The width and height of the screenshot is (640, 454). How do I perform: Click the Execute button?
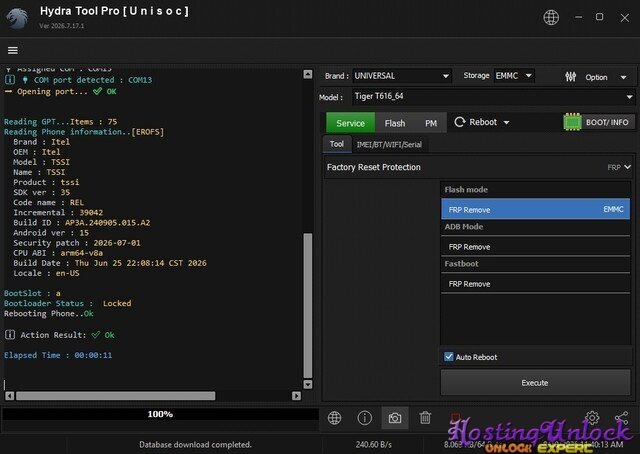(535, 383)
